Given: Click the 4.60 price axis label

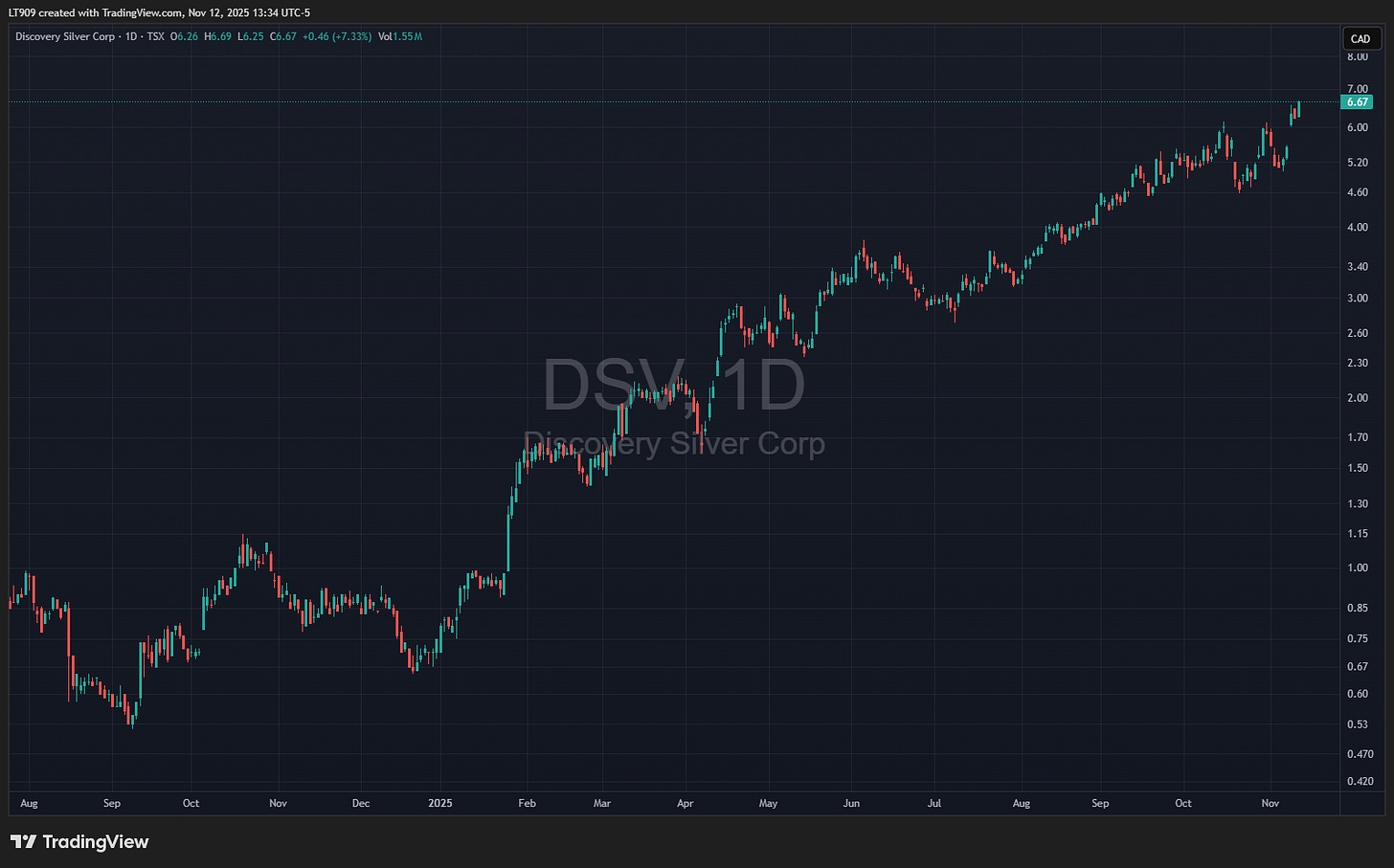Looking at the screenshot, I should [1357, 192].
